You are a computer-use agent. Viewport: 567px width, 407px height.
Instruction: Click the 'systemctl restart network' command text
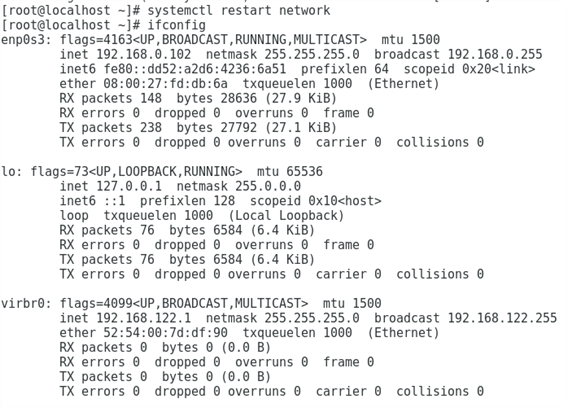239,10
